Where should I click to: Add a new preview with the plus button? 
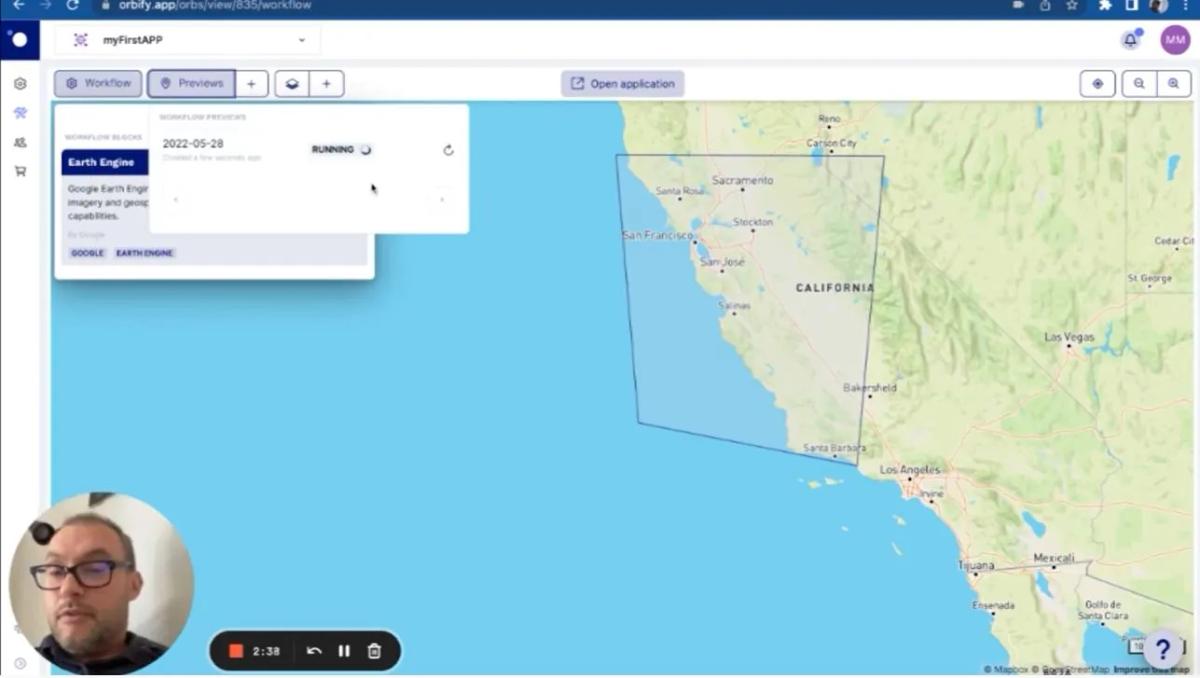tap(251, 84)
